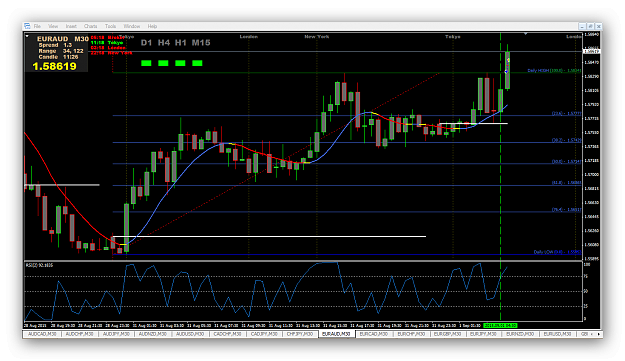The image size is (625, 361).
Task: Click the RSI indicator label in lower pane
Action: [x=39, y=265]
